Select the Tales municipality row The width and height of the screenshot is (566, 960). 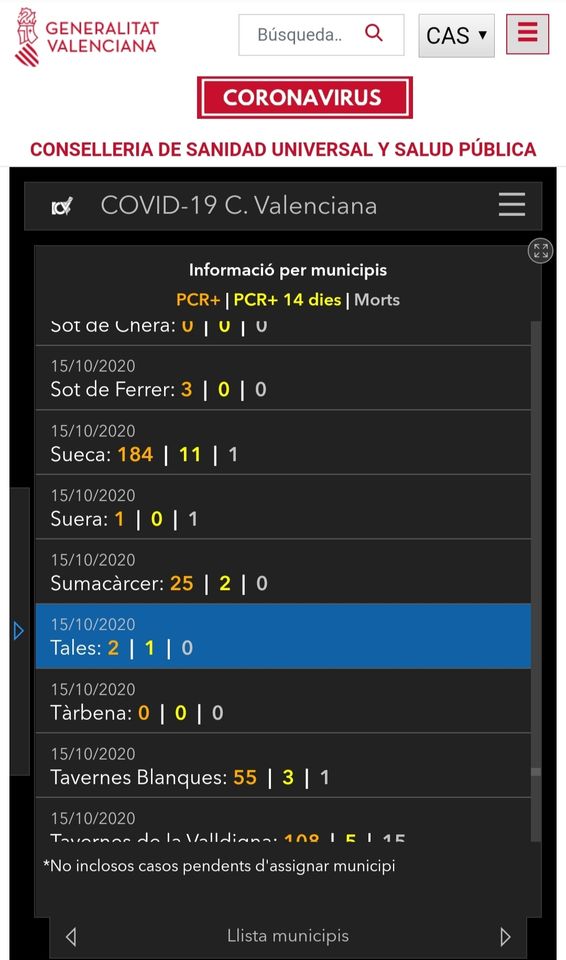283,636
